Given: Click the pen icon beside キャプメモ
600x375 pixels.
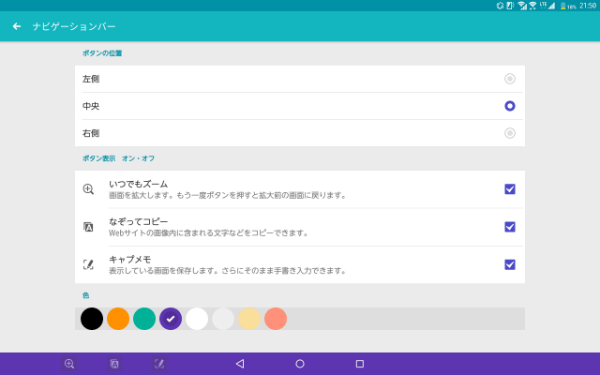Looking at the screenshot, I should (88, 265).
